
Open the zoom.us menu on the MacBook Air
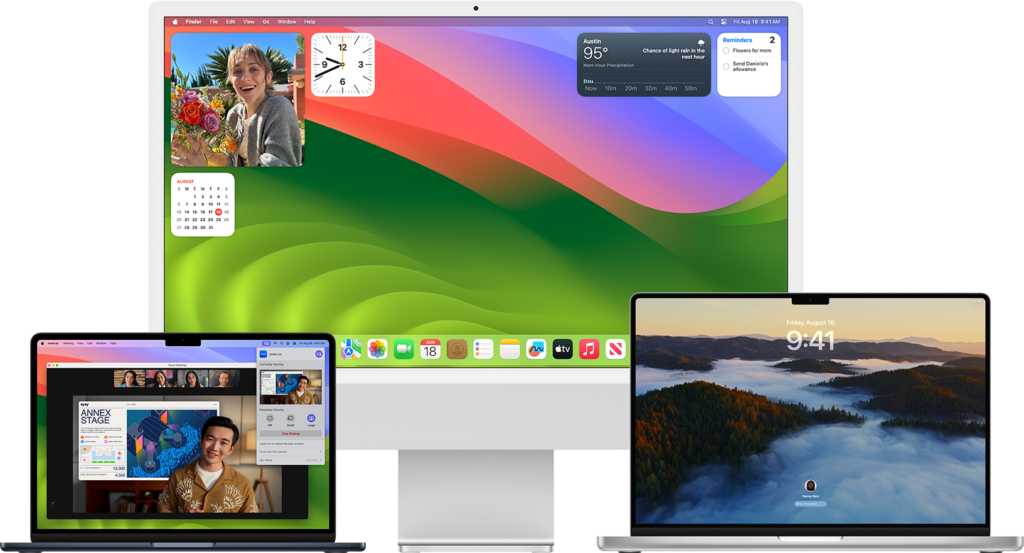click(53, 343)
